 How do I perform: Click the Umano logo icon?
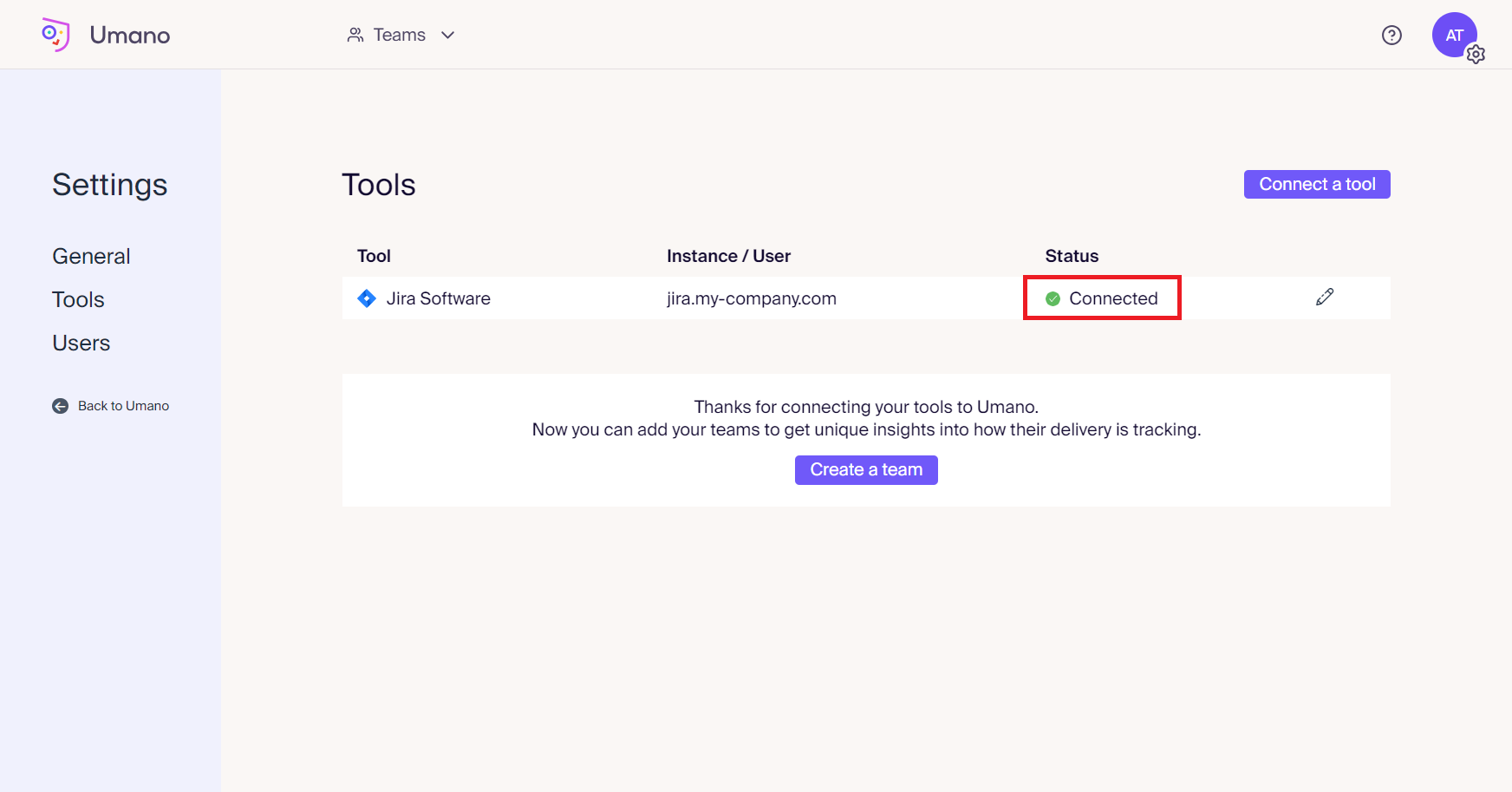[x=55, y=35]
